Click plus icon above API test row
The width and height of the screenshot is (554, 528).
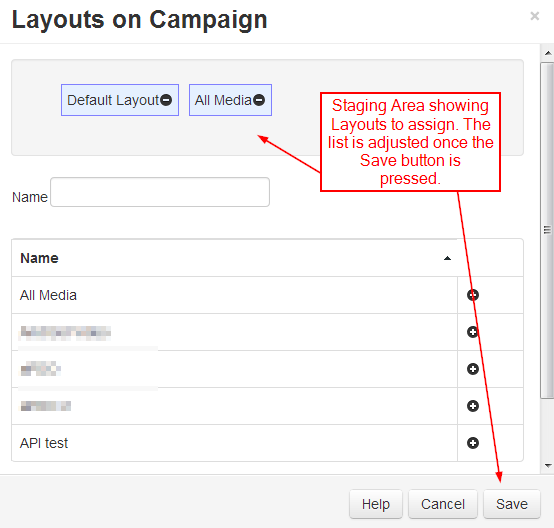coord(472,406)
